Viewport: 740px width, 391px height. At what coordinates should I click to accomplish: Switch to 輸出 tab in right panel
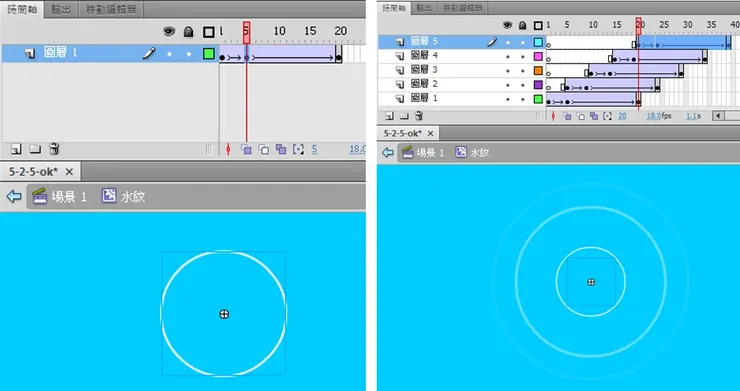424,8
